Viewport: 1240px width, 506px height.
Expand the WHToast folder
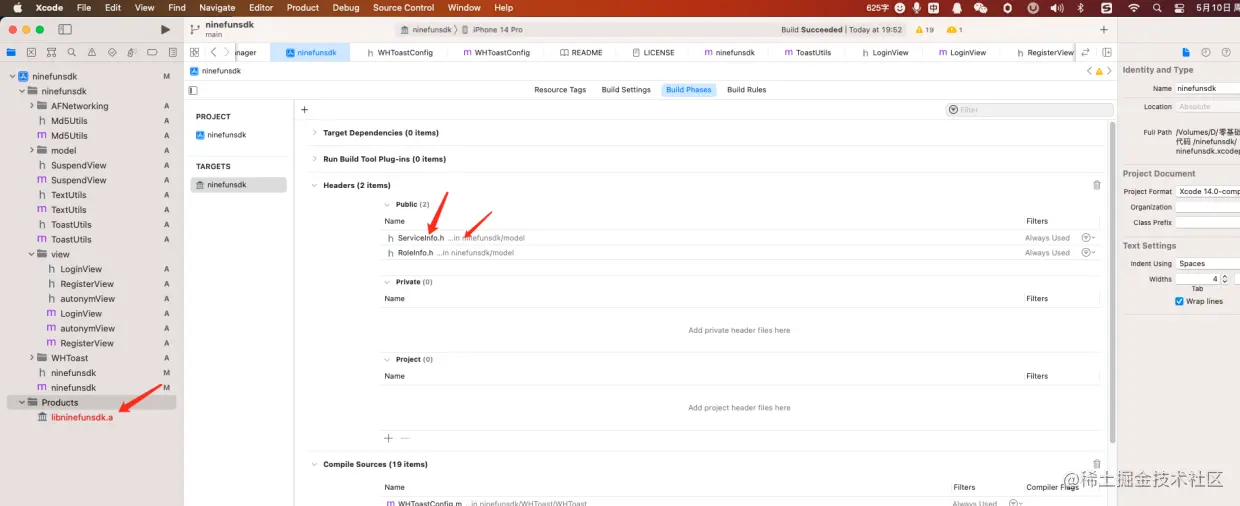click(31, 358)
